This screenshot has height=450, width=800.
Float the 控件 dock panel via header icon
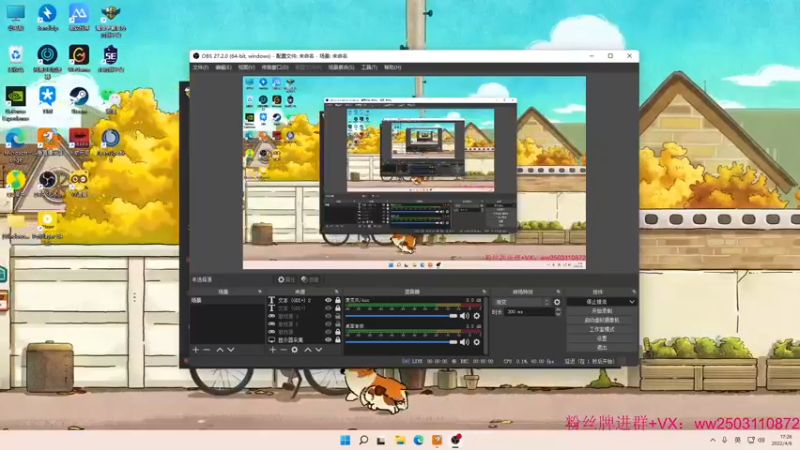pyautogui.click(x=634, y=292)
